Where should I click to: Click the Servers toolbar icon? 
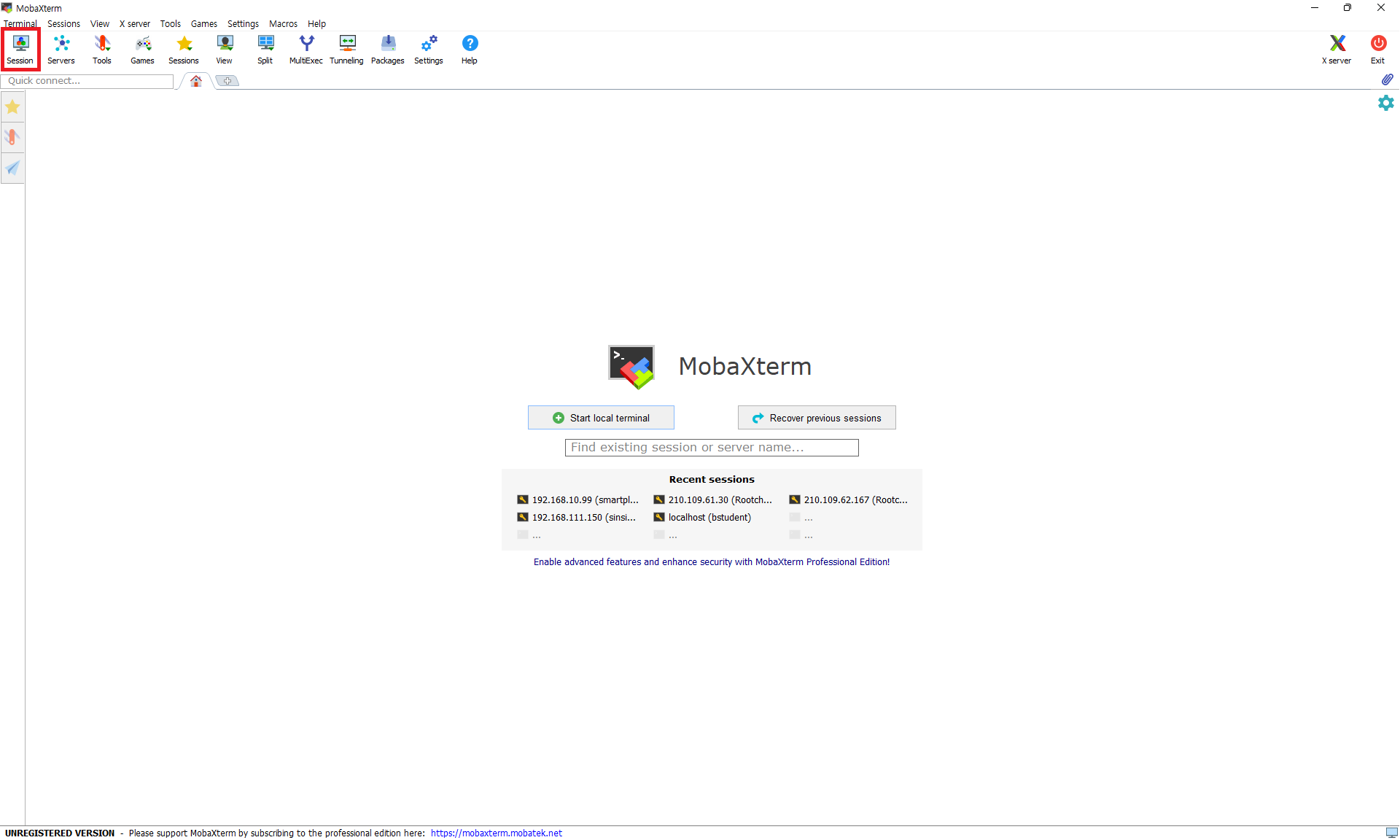(61, 49)
